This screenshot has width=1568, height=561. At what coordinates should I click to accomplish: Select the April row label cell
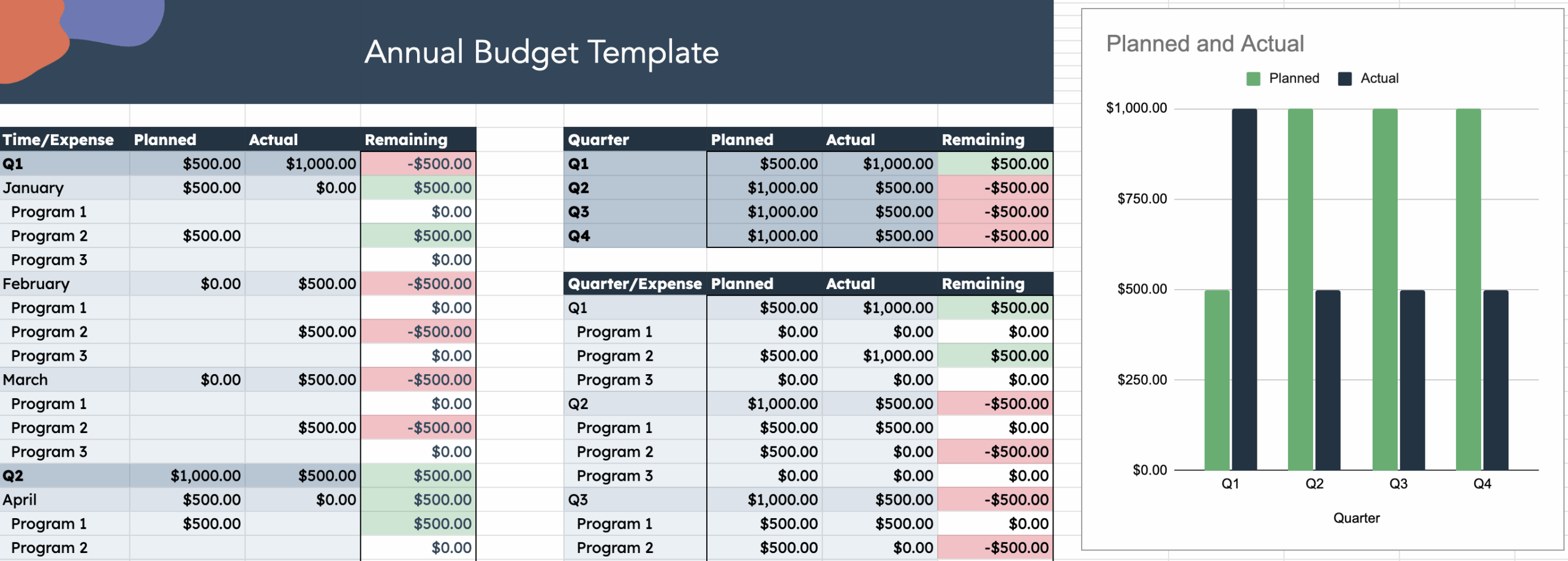[x=20, y=500]
